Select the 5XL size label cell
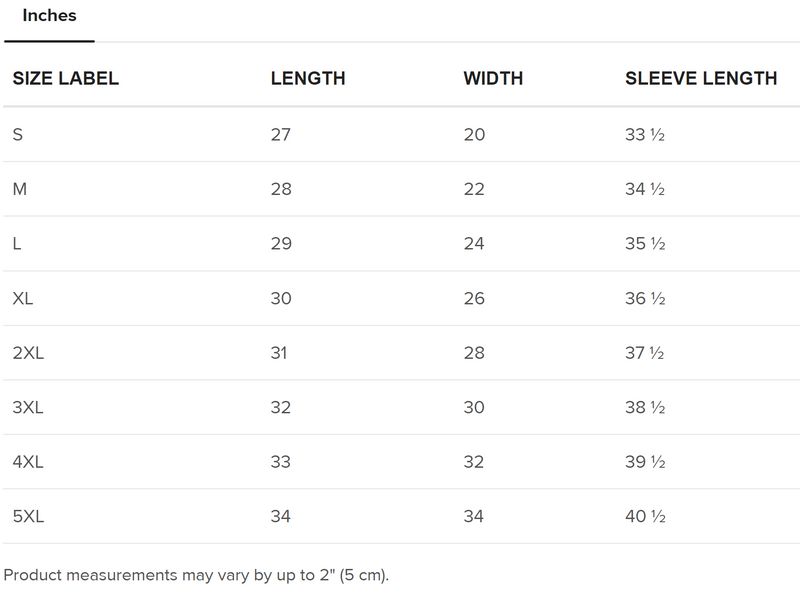The width and height of the screenshot is (800, 595). pyautogui.click(x=28, y=517)
